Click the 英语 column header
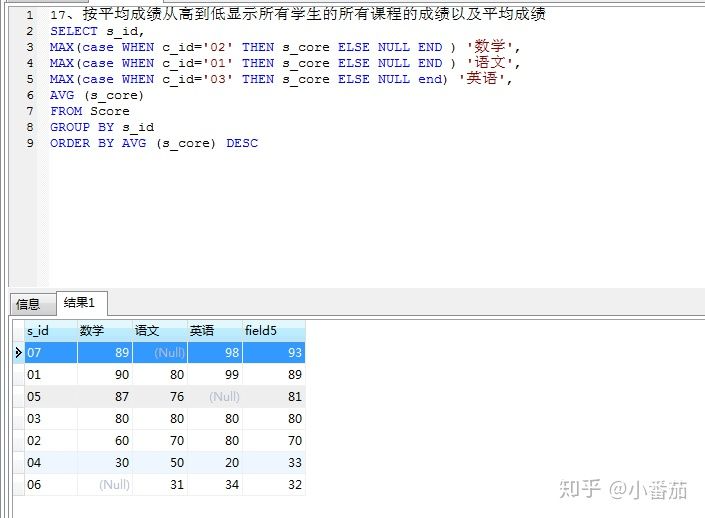705x518 pixels. 214,331
